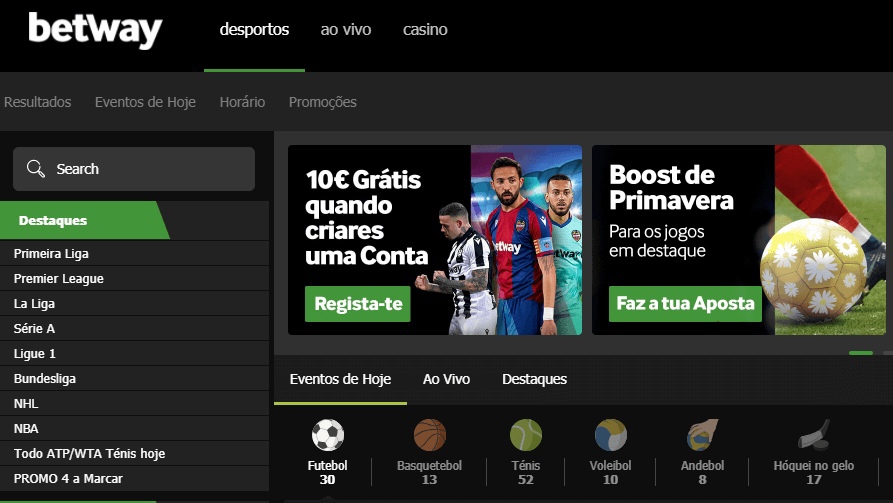893x503 pixels.
Task: Click the Faz a tua Aposta button
Action: click(685, 304)
